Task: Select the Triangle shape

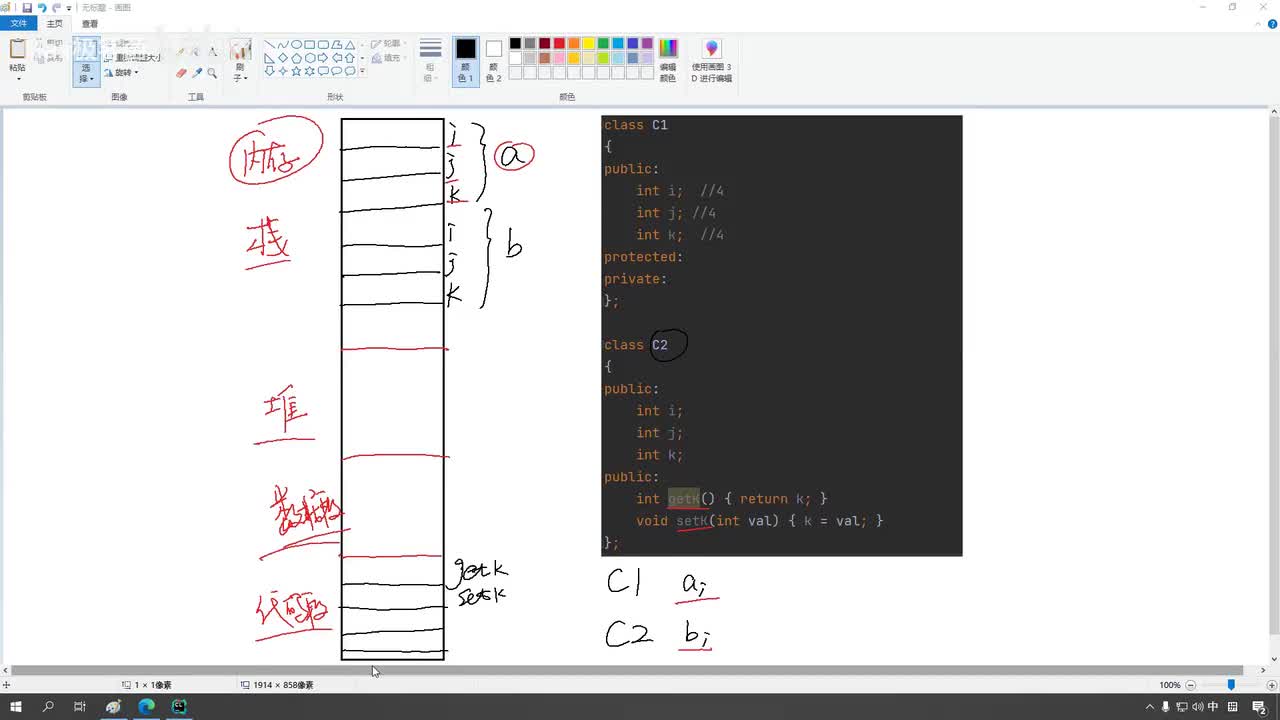Action: tap(350, 44)
